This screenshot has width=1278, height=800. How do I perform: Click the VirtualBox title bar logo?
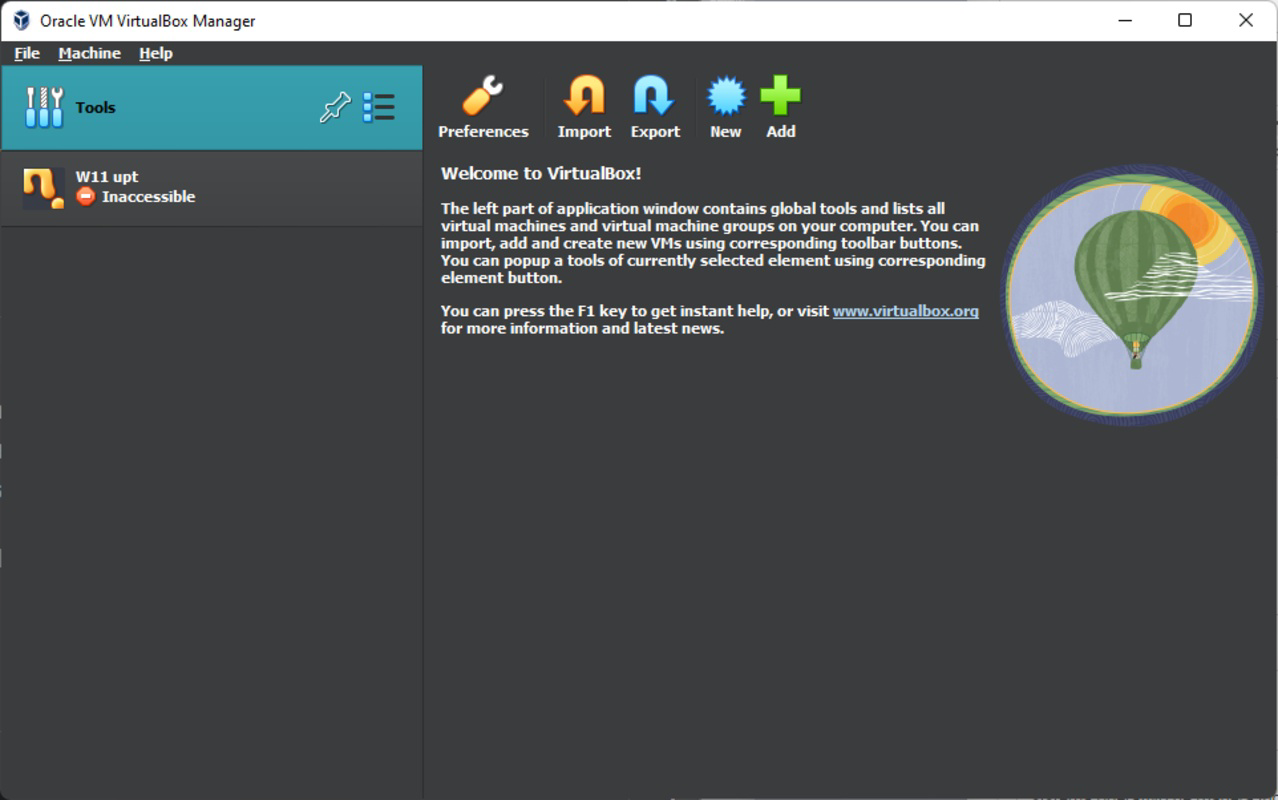21,20
